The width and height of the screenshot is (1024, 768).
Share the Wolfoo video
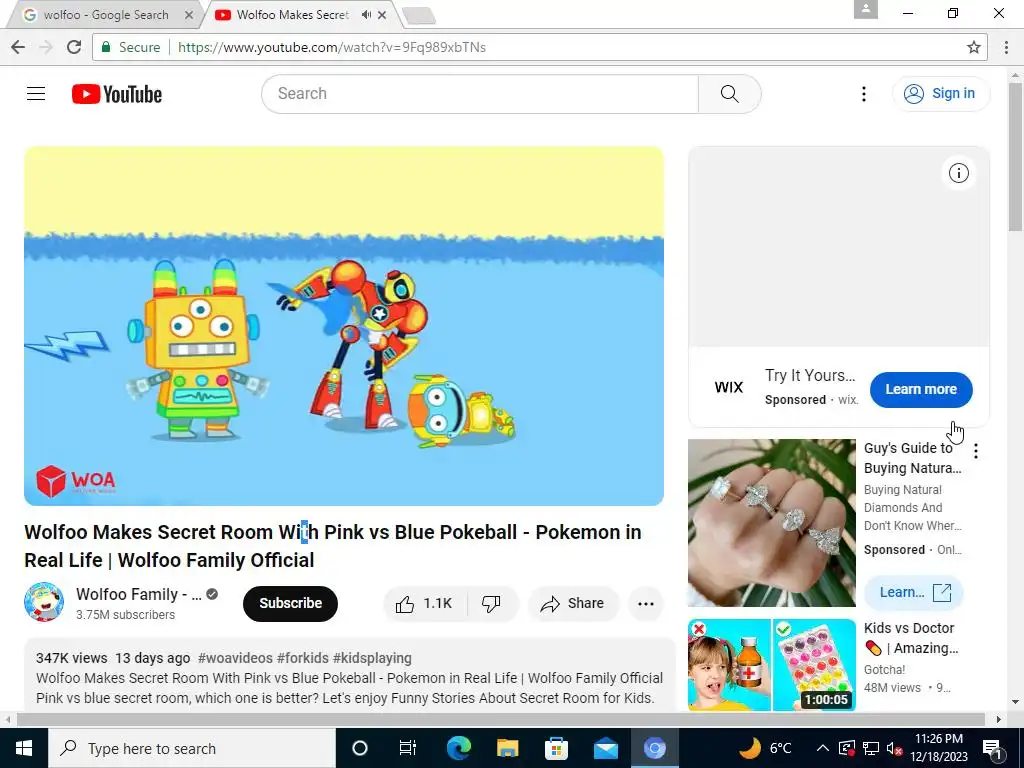[x=573, y=603]
